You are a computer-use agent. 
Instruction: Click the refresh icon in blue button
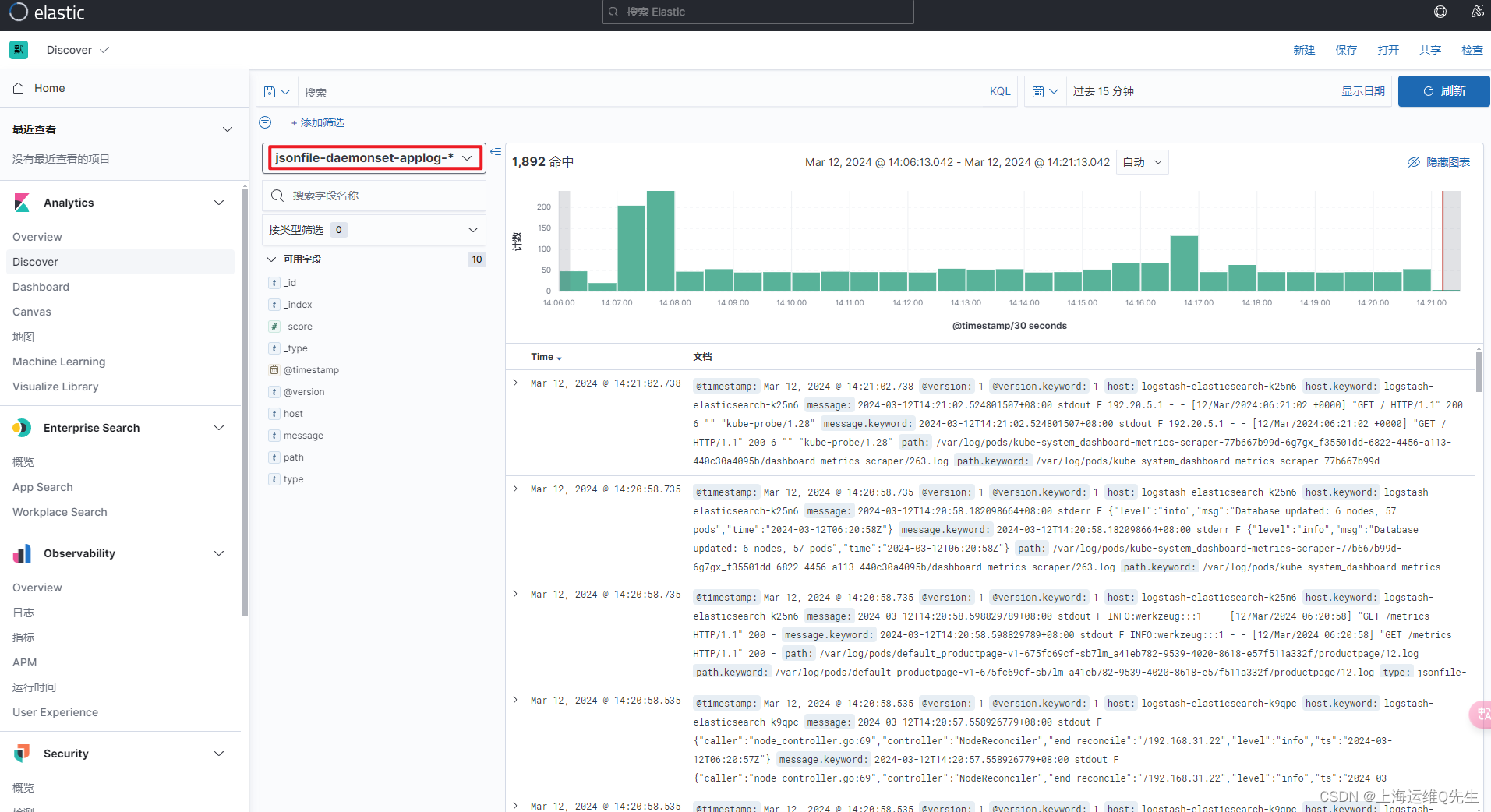coord(1429,91)
